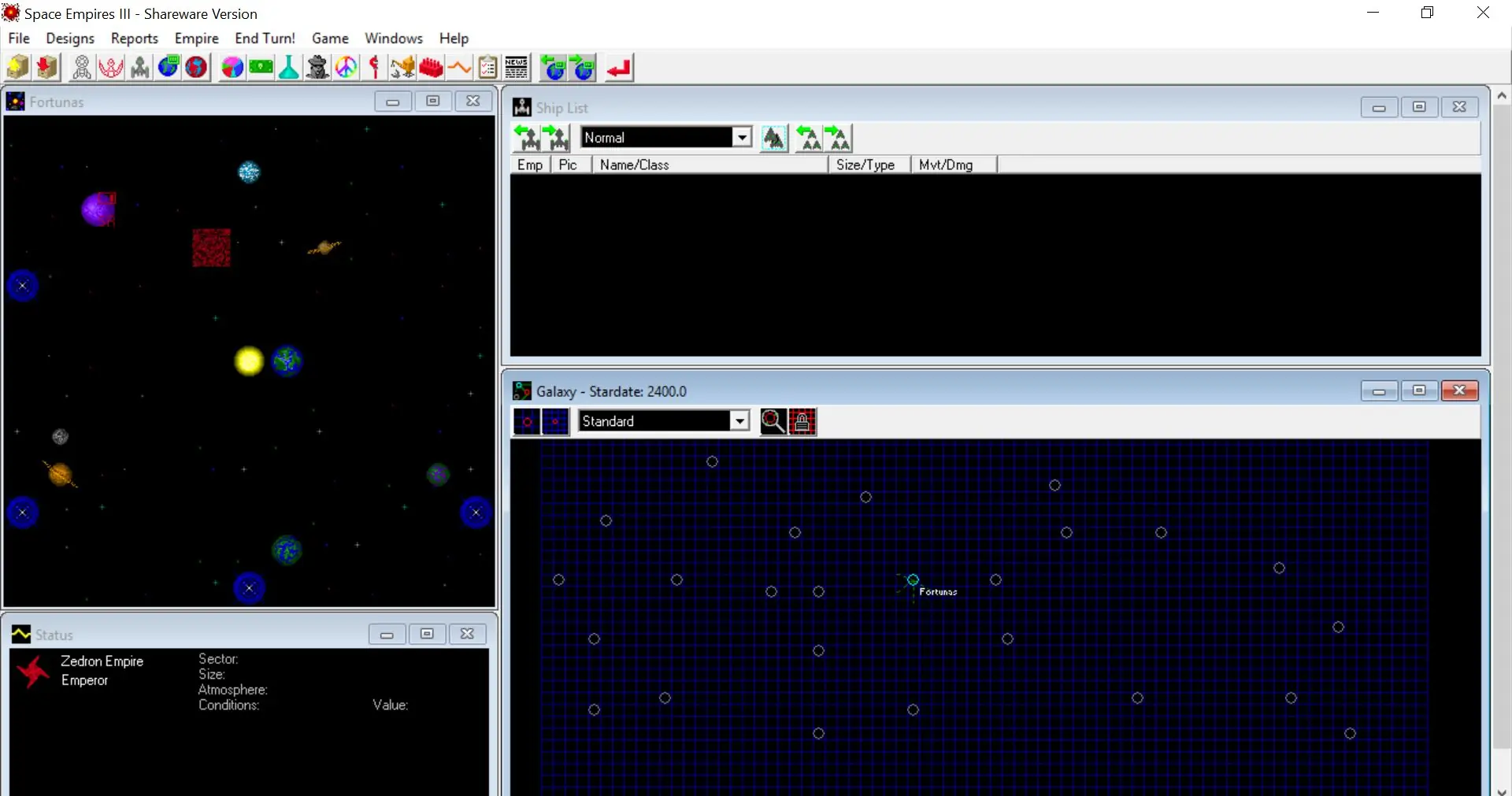The image size is (1512, 796).
Task: Minimize the Galaxy window
Action: pyautogui.click(x=1379, y=391)
